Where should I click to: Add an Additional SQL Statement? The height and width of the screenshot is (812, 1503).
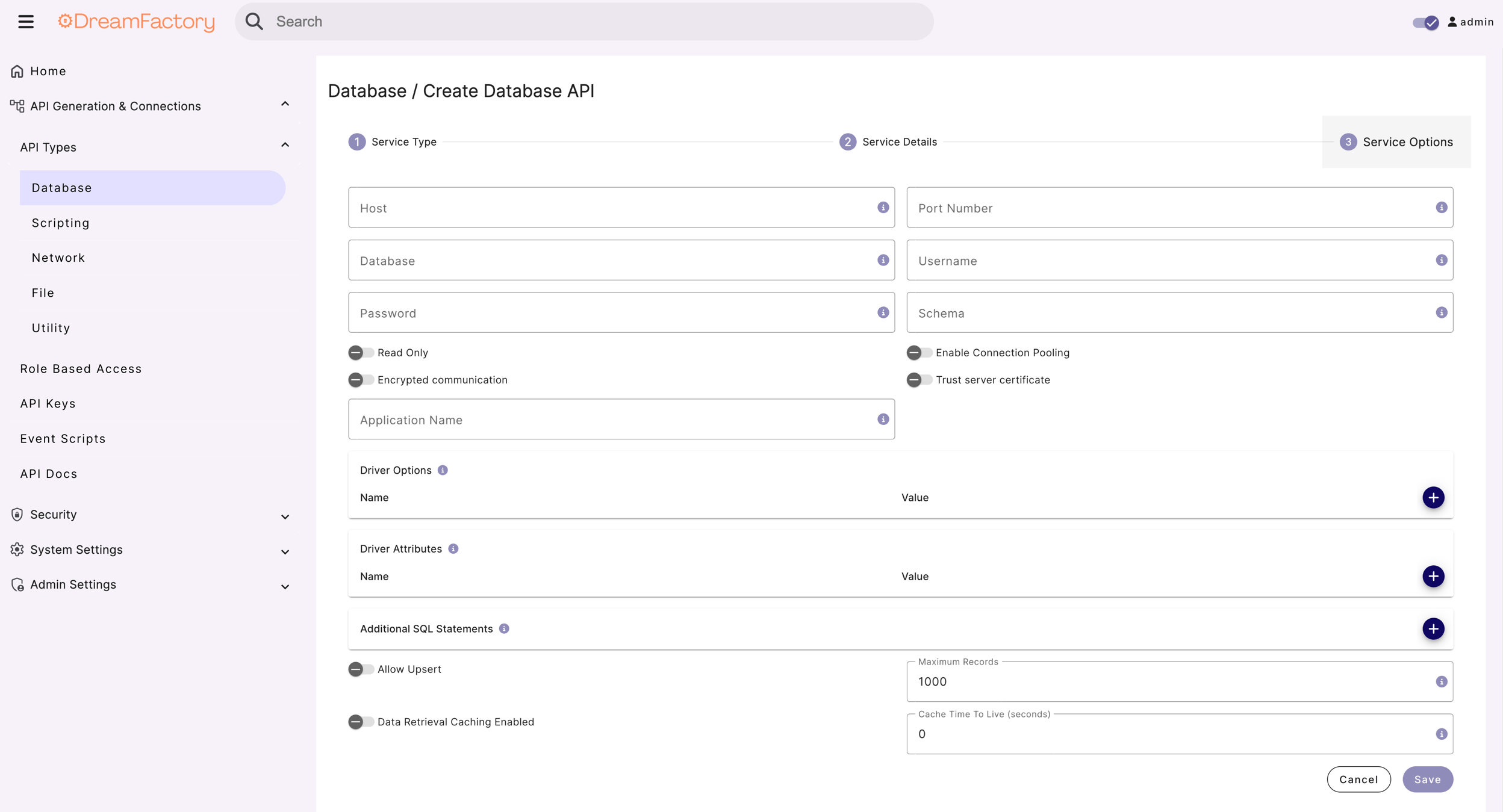coord(1434,628)
